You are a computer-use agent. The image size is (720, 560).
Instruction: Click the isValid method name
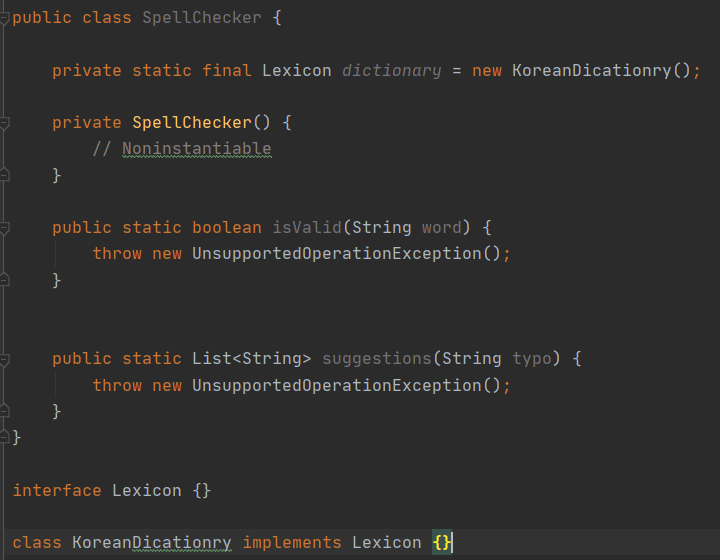click(x=307, y=228)
